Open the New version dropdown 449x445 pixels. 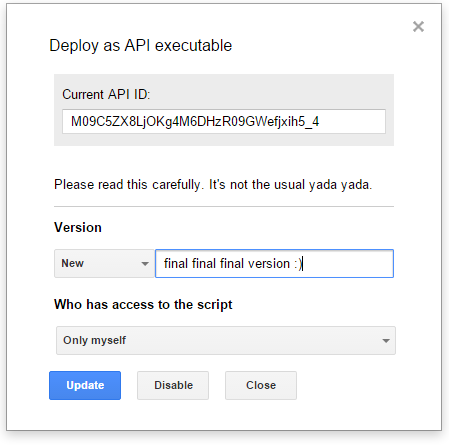(104, 263)
